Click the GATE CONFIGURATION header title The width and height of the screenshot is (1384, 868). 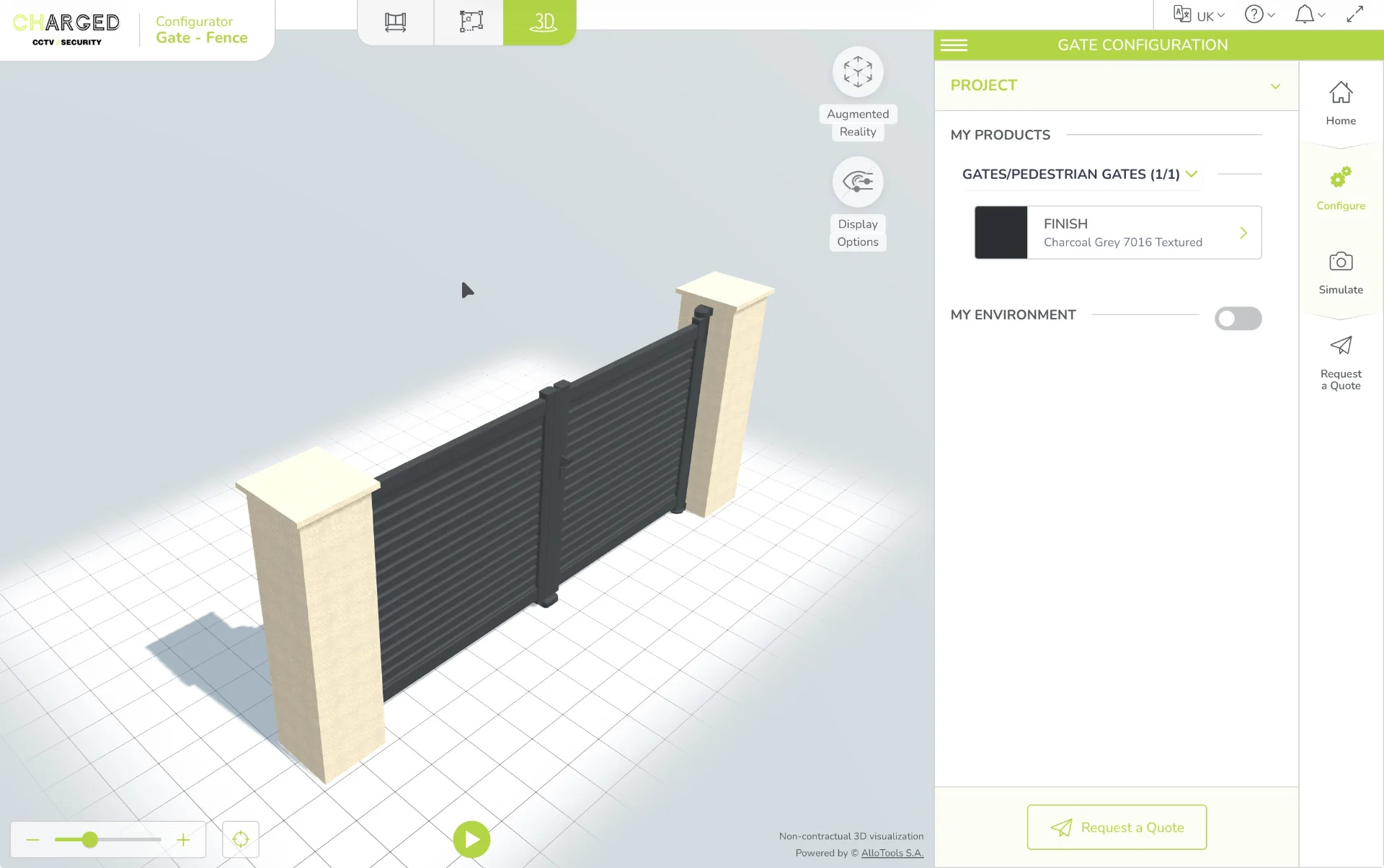click(x=1143, y=45)
